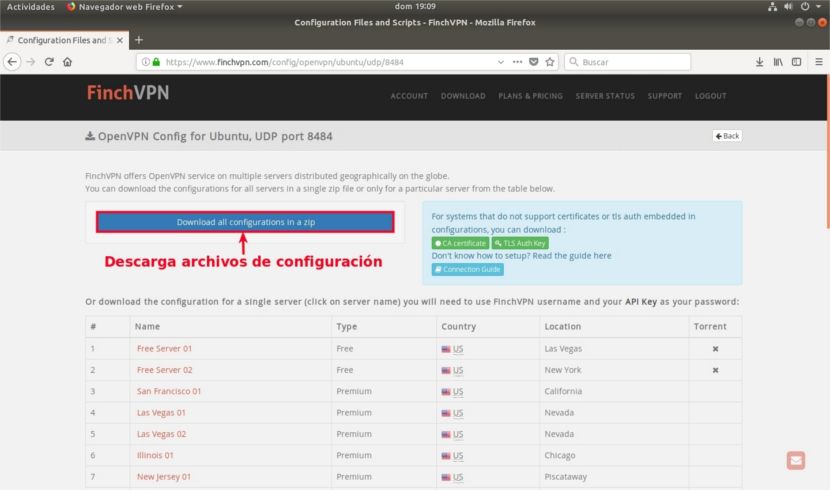
Task: Download Las Vegas 01 server config
Action: (161, 413)
